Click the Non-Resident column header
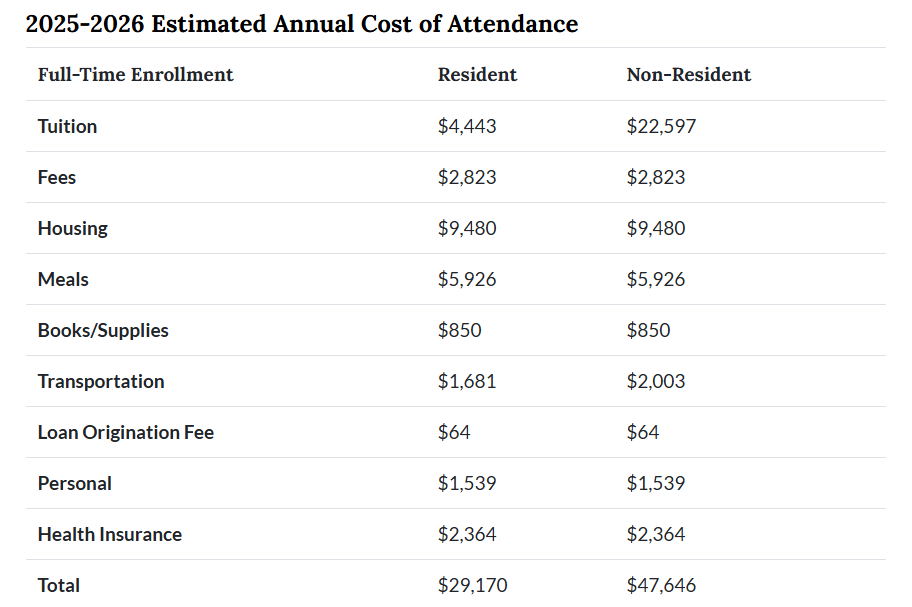 [x=688, y=75]
